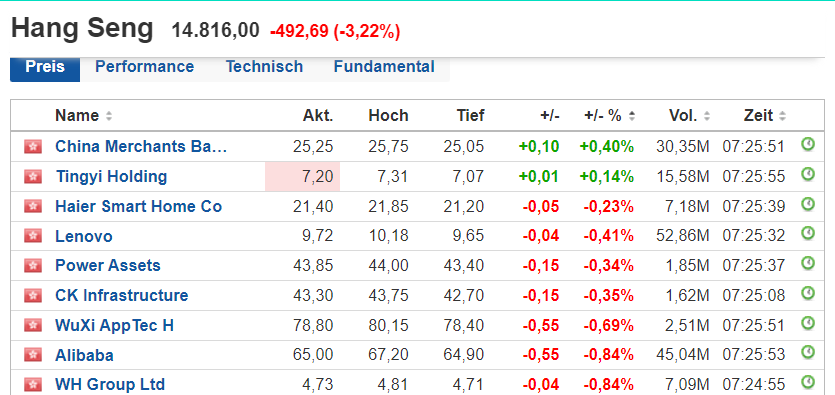Click the clock icon in Alibaba row
835x395 pixels.
coord(808,352)
